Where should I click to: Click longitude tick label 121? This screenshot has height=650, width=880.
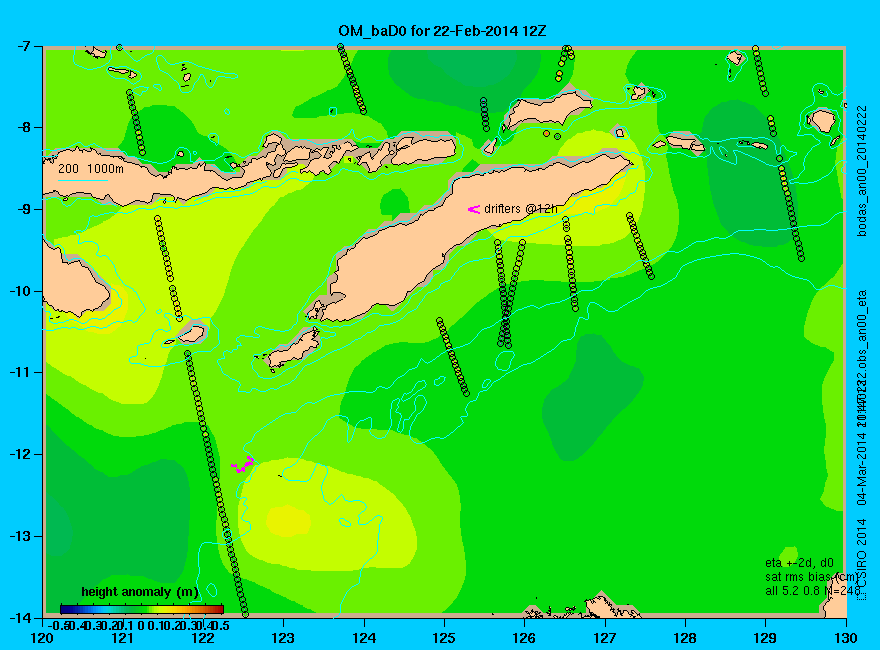(x=122, y=638)
